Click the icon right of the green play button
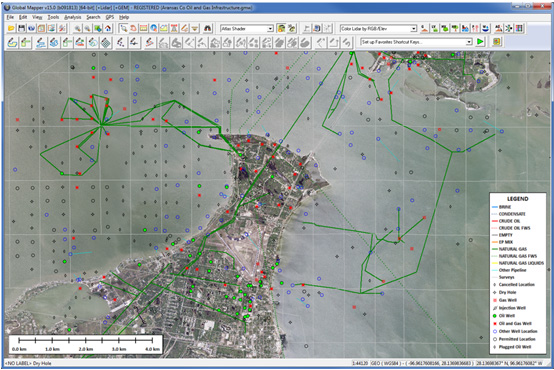This screenshot has width=554, height=370. (x=497, y=42)
